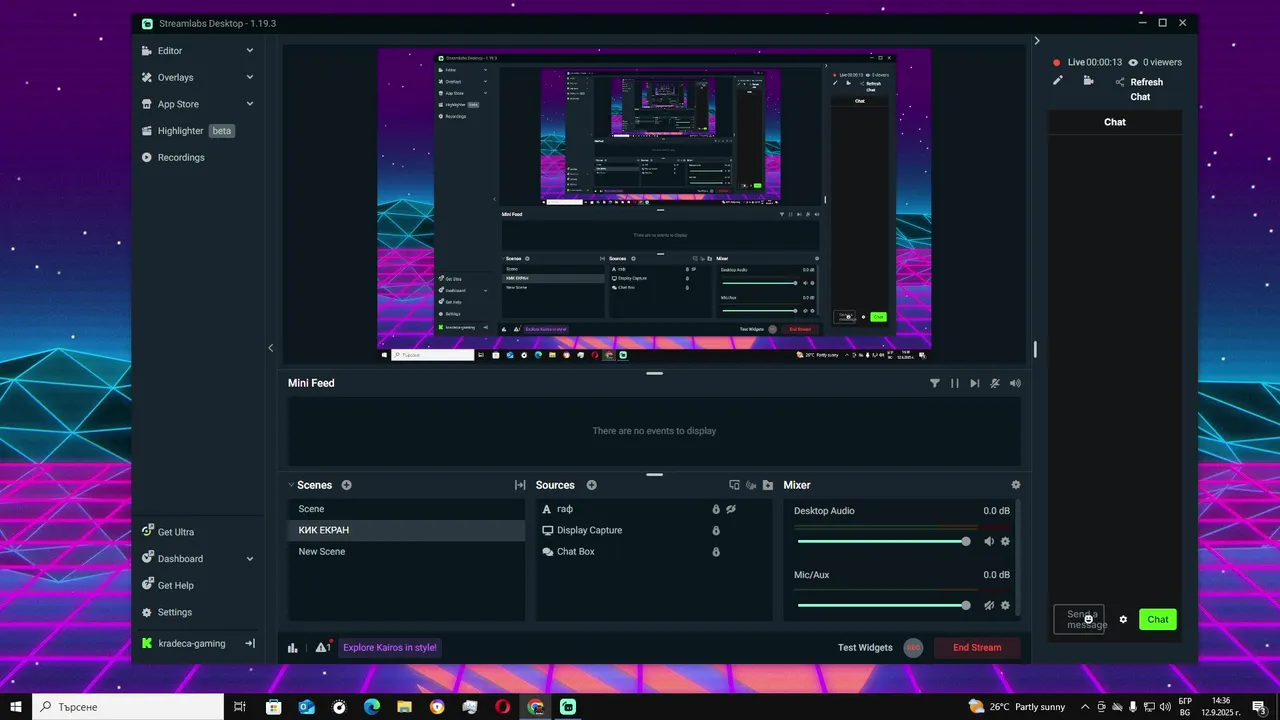Collapse the left sidebar with arrow
This screenshot has width=1280, height=720.
pyautogui.click(x=270, y=348)
